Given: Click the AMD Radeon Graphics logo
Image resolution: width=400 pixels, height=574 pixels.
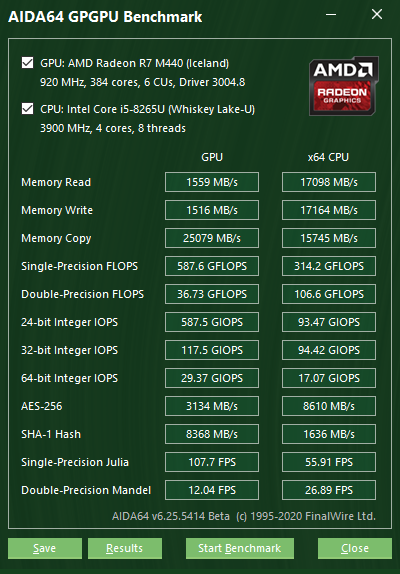Looking at the screenshot, I should (x=344, y=86).
